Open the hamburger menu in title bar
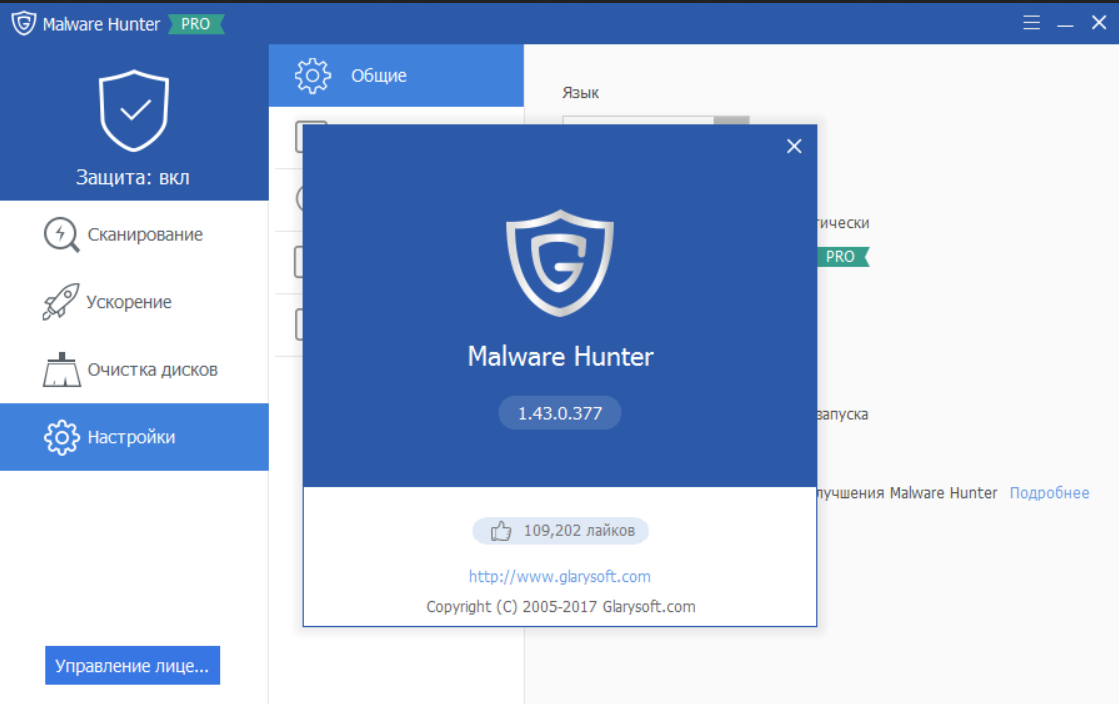 (1031, 23)
